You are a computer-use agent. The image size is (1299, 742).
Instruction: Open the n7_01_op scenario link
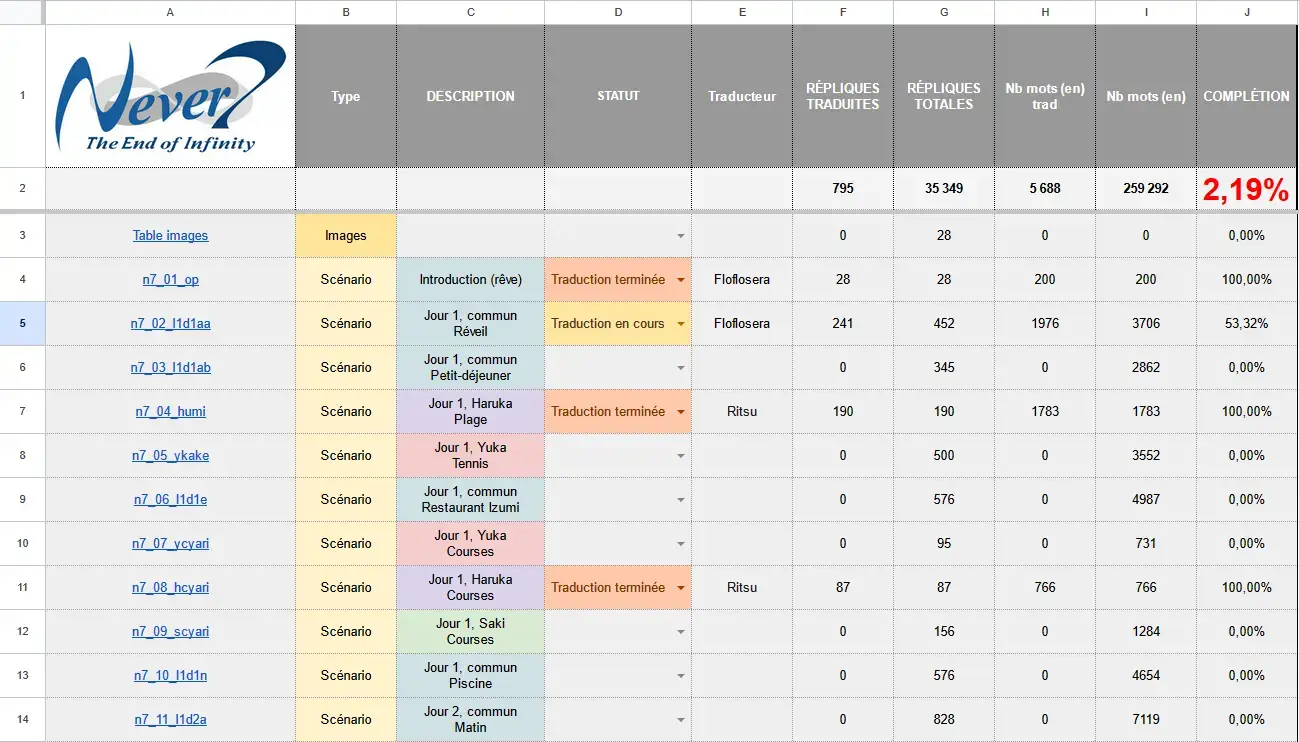pyautogui.click(x=169, y=279)
